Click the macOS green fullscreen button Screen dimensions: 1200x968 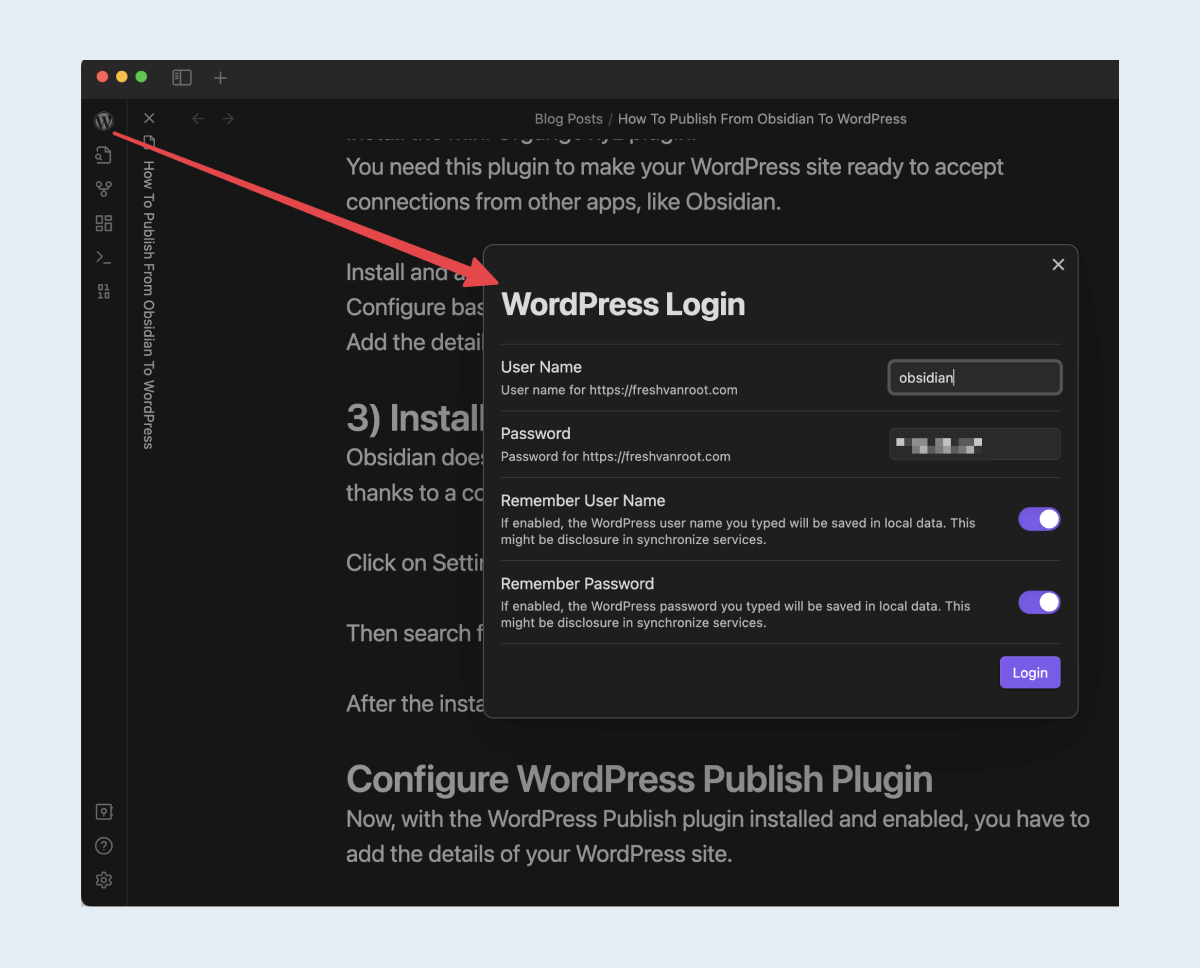(141, 77)
